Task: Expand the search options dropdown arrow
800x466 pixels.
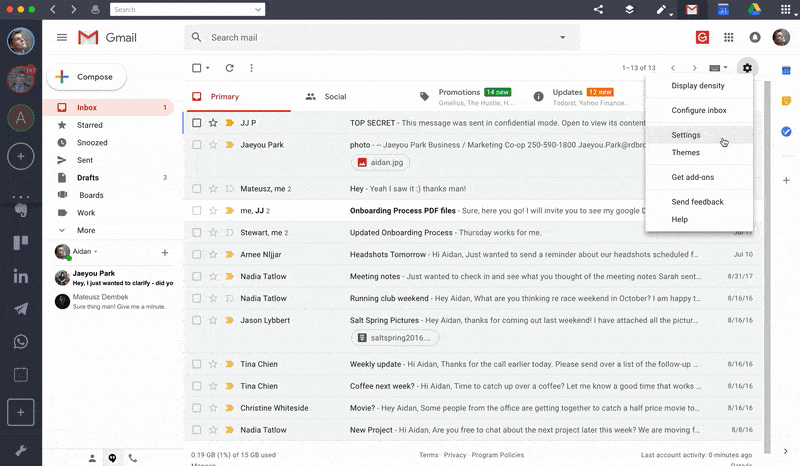Action: point(562,37)
